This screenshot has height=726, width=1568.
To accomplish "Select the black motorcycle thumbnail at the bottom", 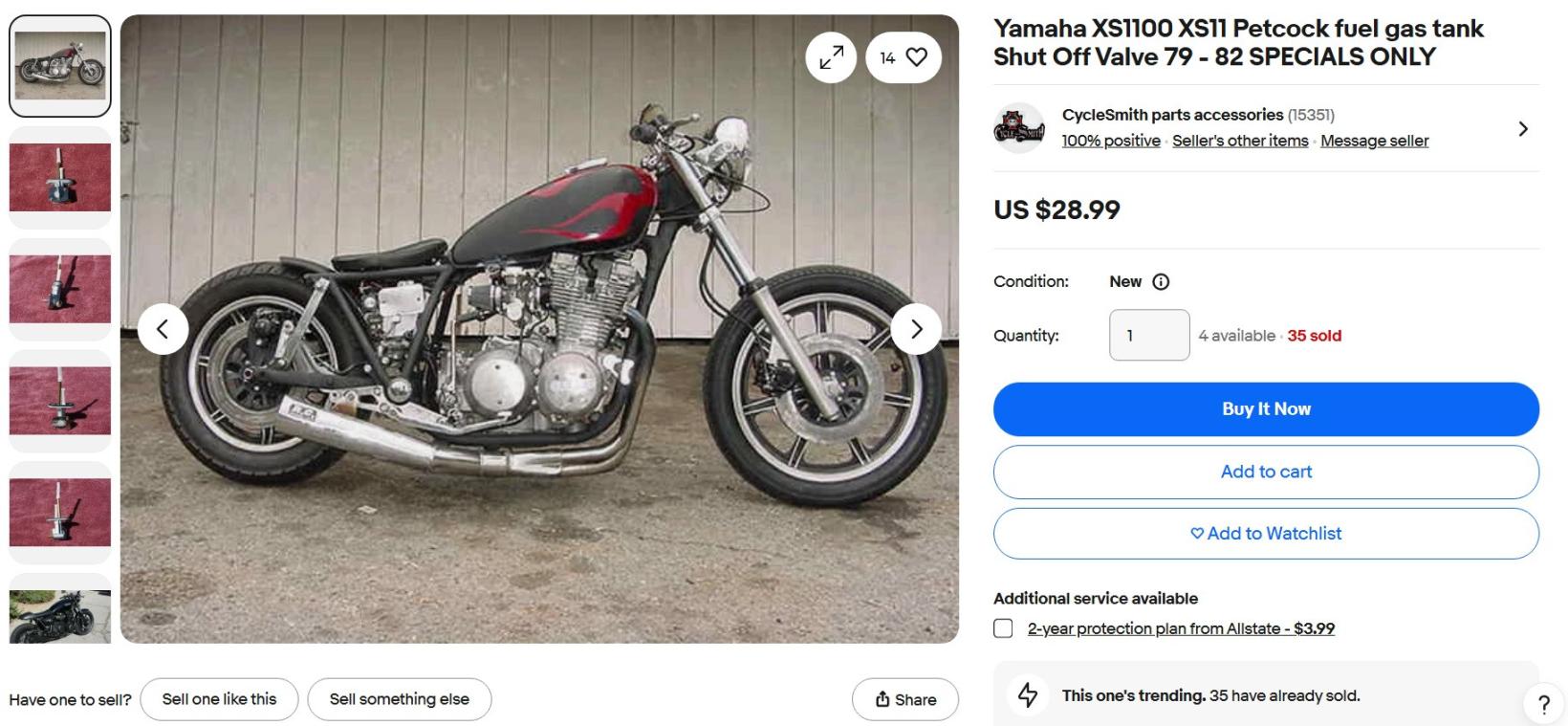I will tap(60, 615).
